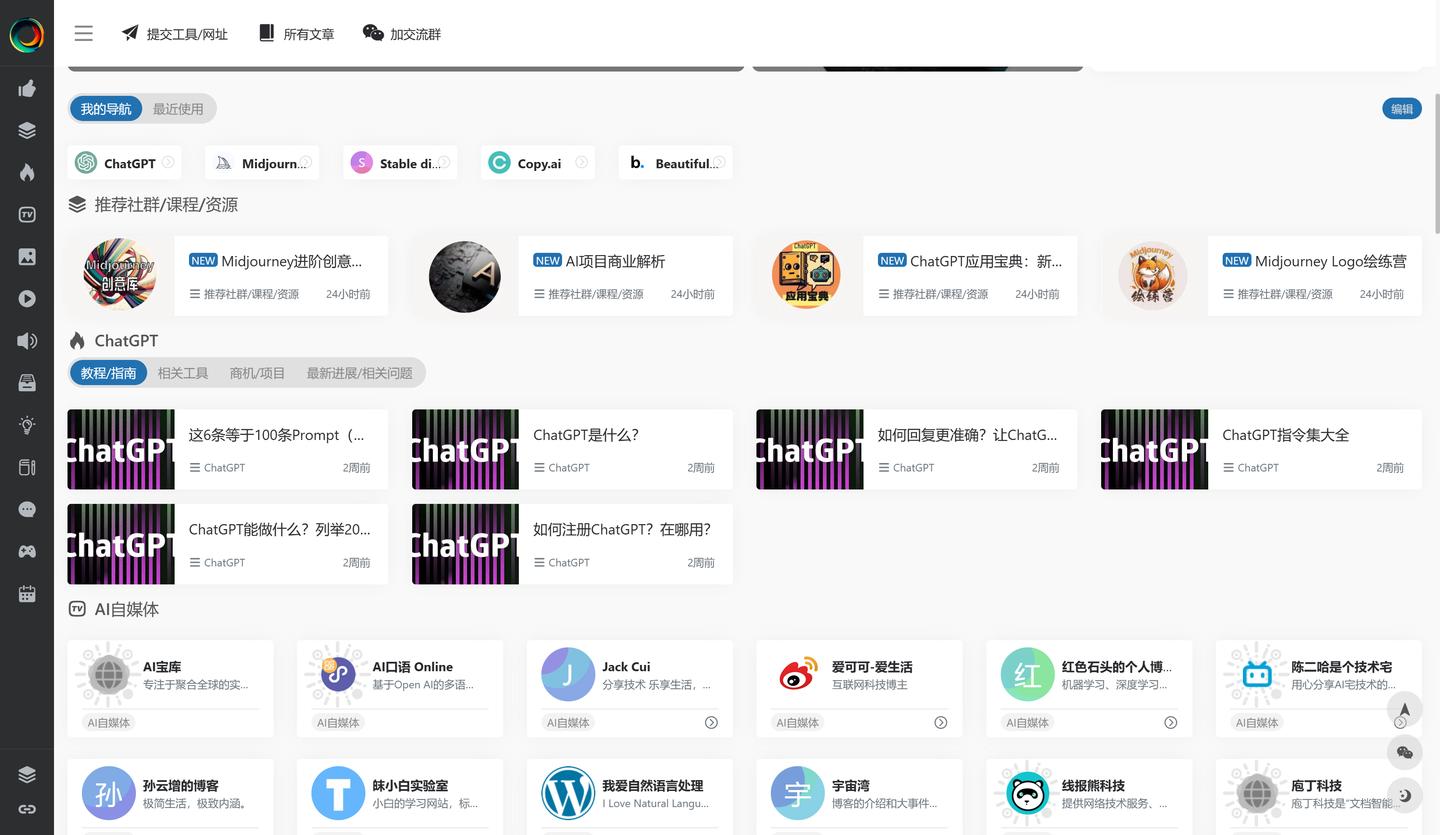Open the arrow on the Jack Cui card
The height and width of the screenshot is (835, 1440).
(x=712, y=722)
